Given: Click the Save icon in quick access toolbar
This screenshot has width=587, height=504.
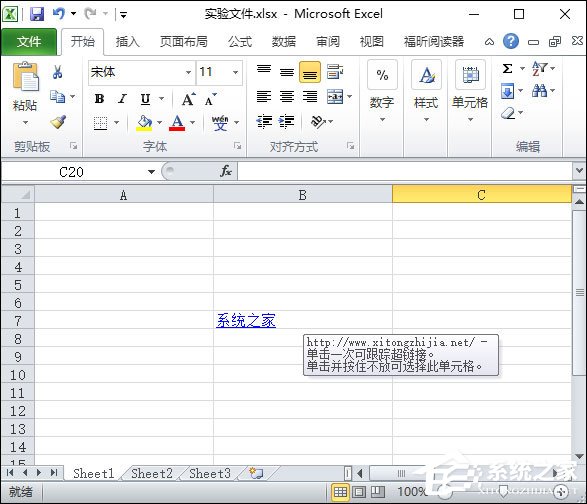Looking at the screenshot, I should [37, 14].
